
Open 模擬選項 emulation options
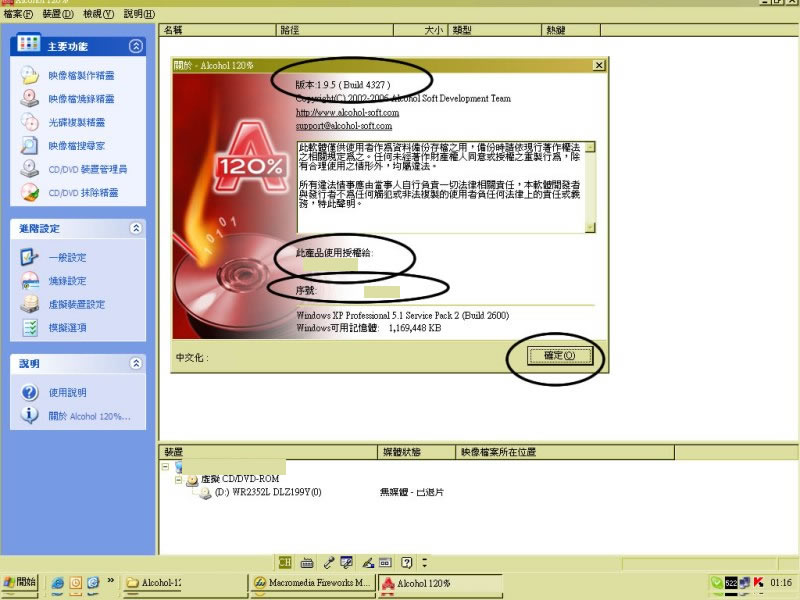point(67,328)
